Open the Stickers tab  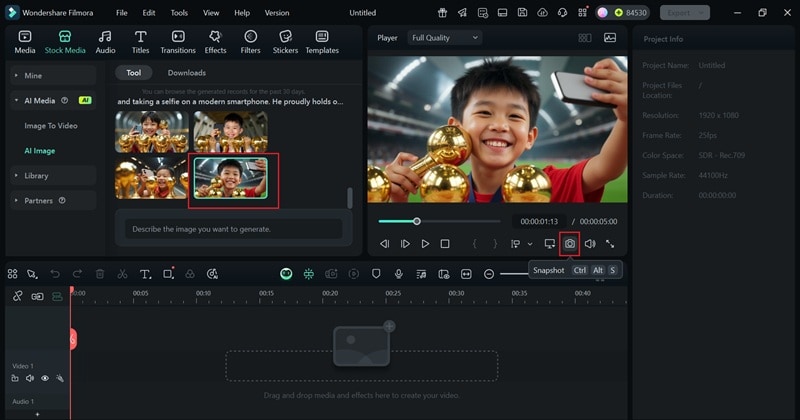coord(285,42)
